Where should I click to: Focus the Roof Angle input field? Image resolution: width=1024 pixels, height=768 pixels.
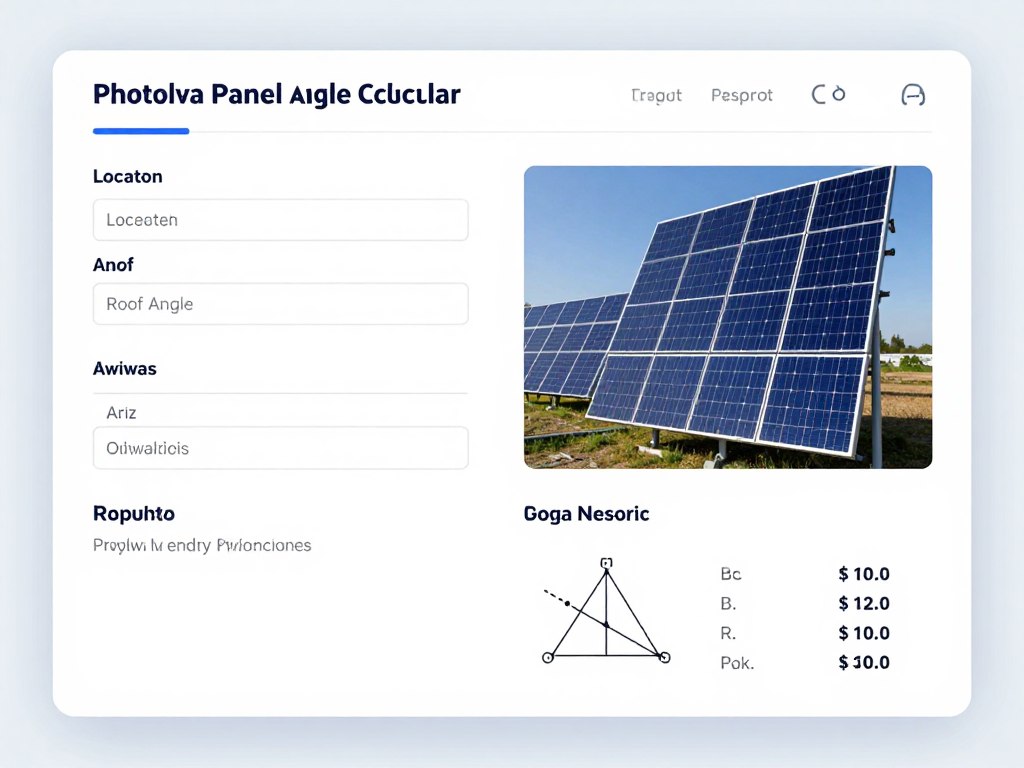[280, 304]
